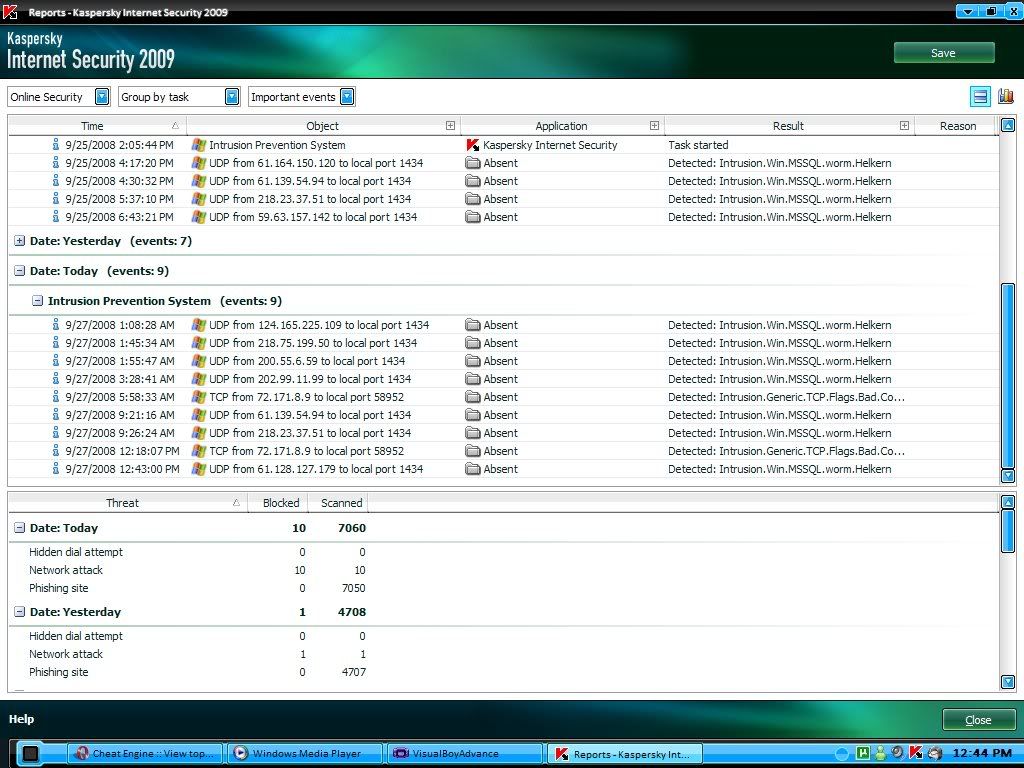Click the Kaspersky icon in the system tray

[916, 753]
